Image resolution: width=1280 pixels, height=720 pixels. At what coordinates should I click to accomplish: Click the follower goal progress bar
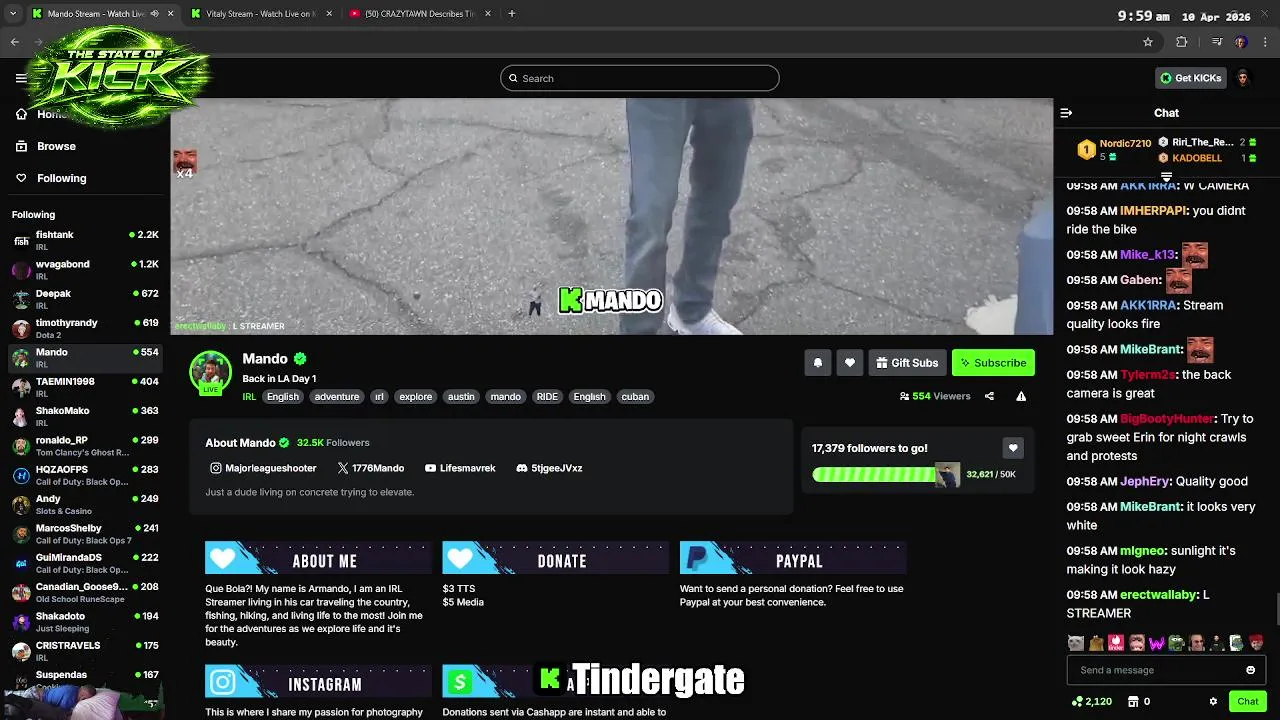(886, 474)
